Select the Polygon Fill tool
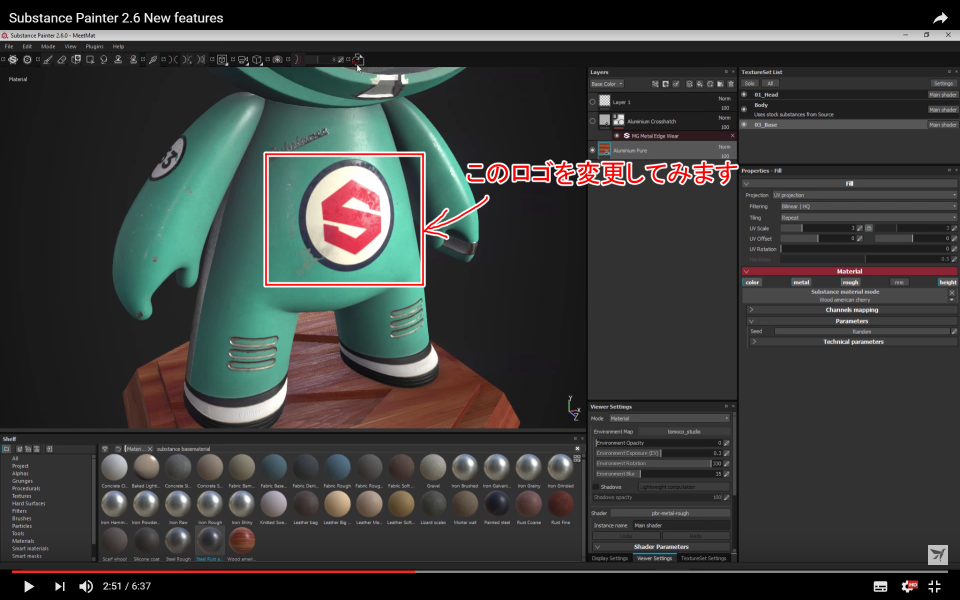The height and width of the screenshot is (600, 960). tap(90, 59)
